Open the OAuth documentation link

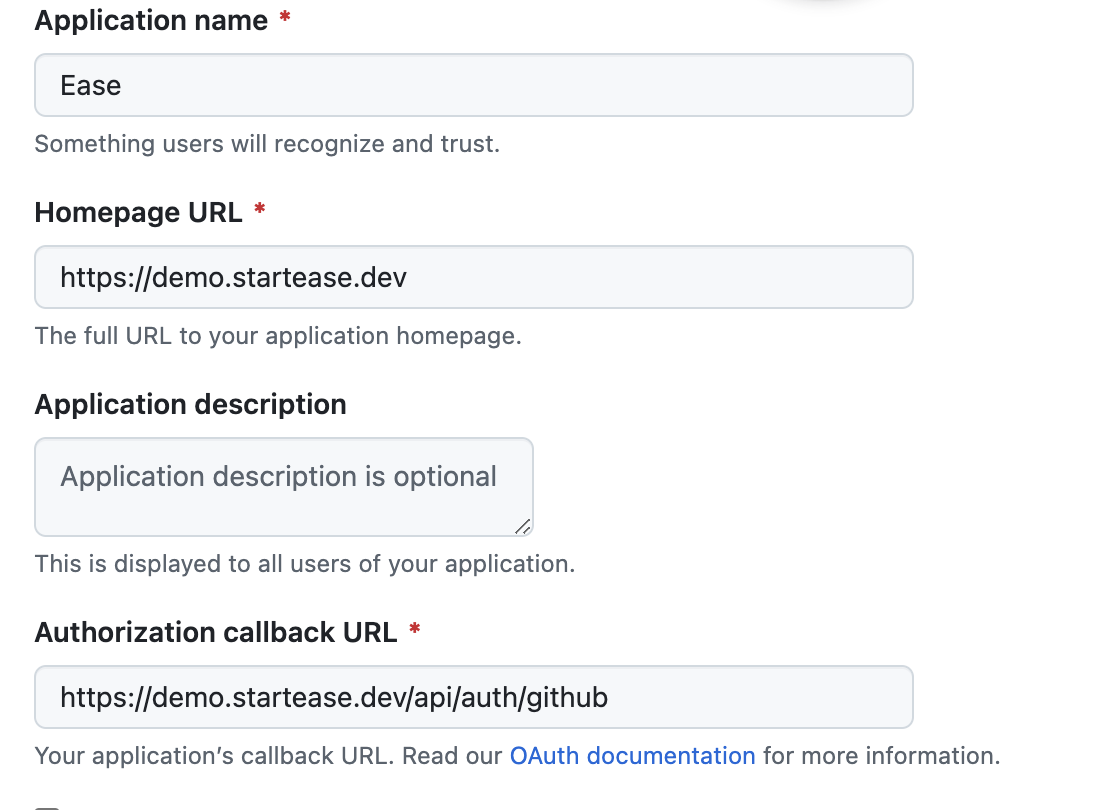tap(632, 755)
